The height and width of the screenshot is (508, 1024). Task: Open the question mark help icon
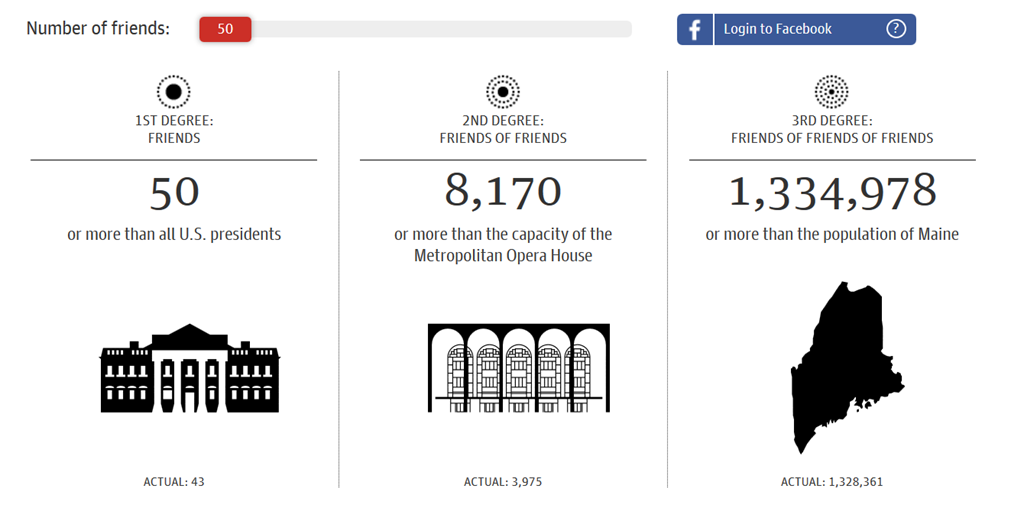tap(896, 29)
